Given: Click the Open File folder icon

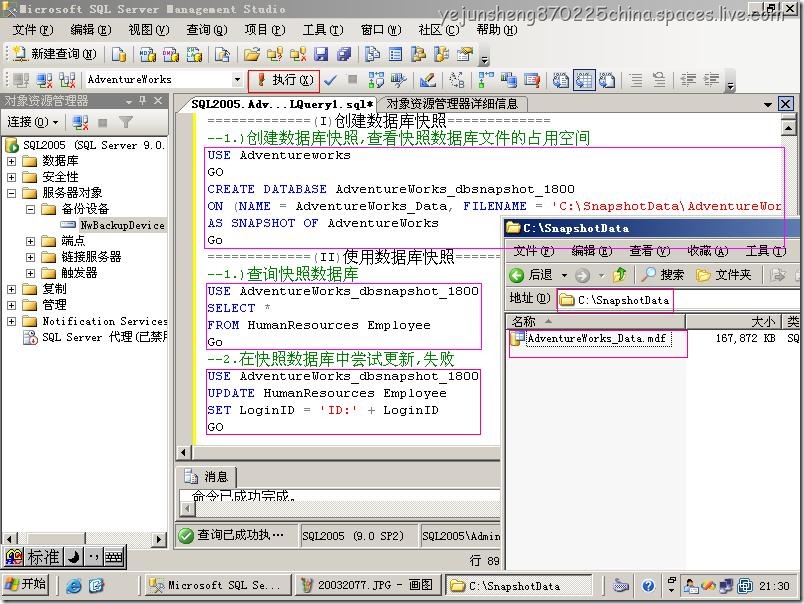Looking at the screenshot, I should [x=252, y=54].
